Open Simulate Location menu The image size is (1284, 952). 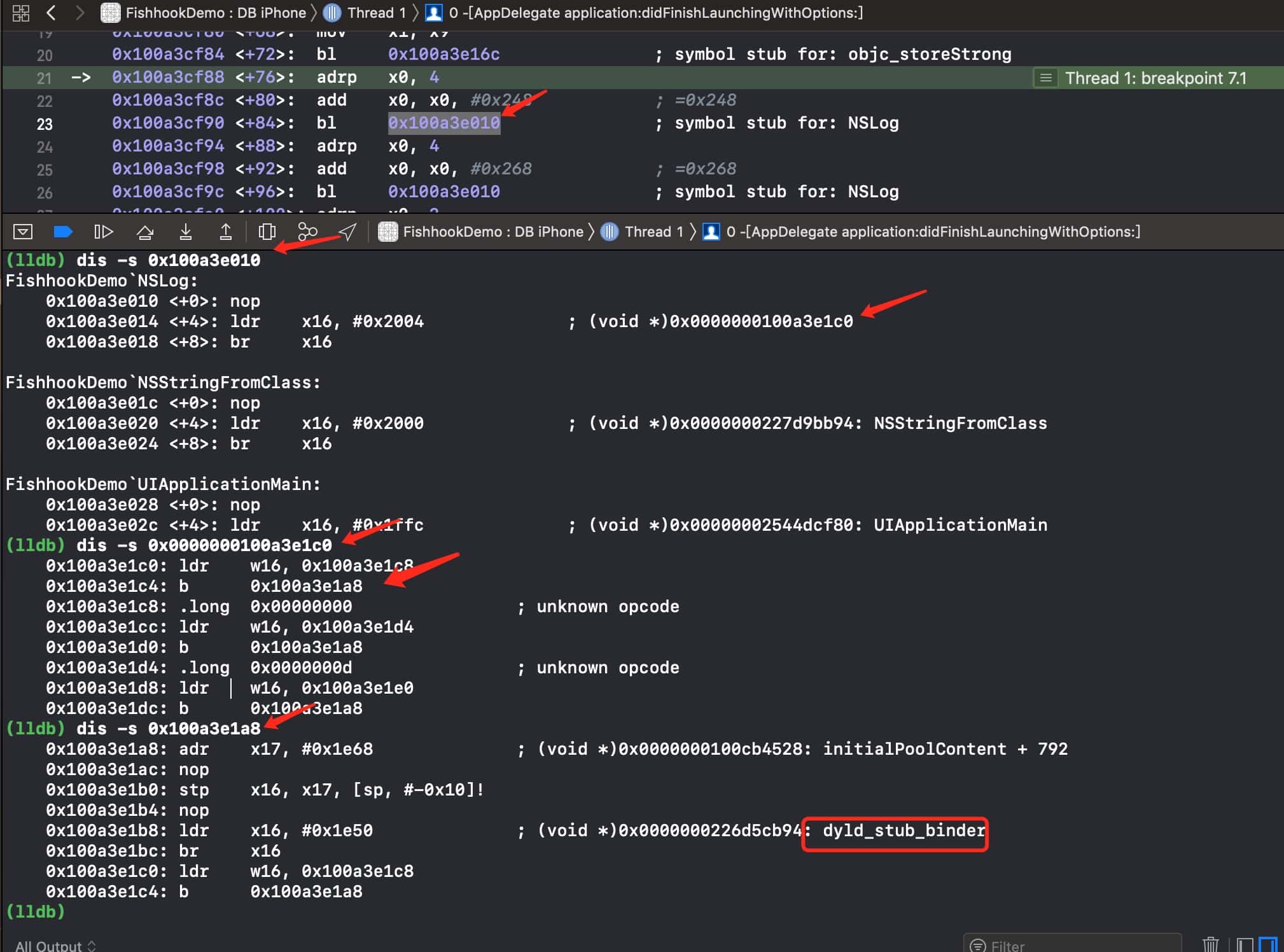coord(347,232)
